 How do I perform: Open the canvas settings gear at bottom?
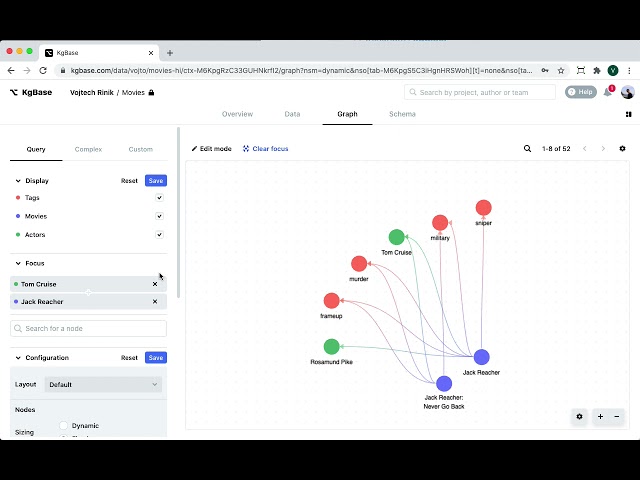coord(579,417)
